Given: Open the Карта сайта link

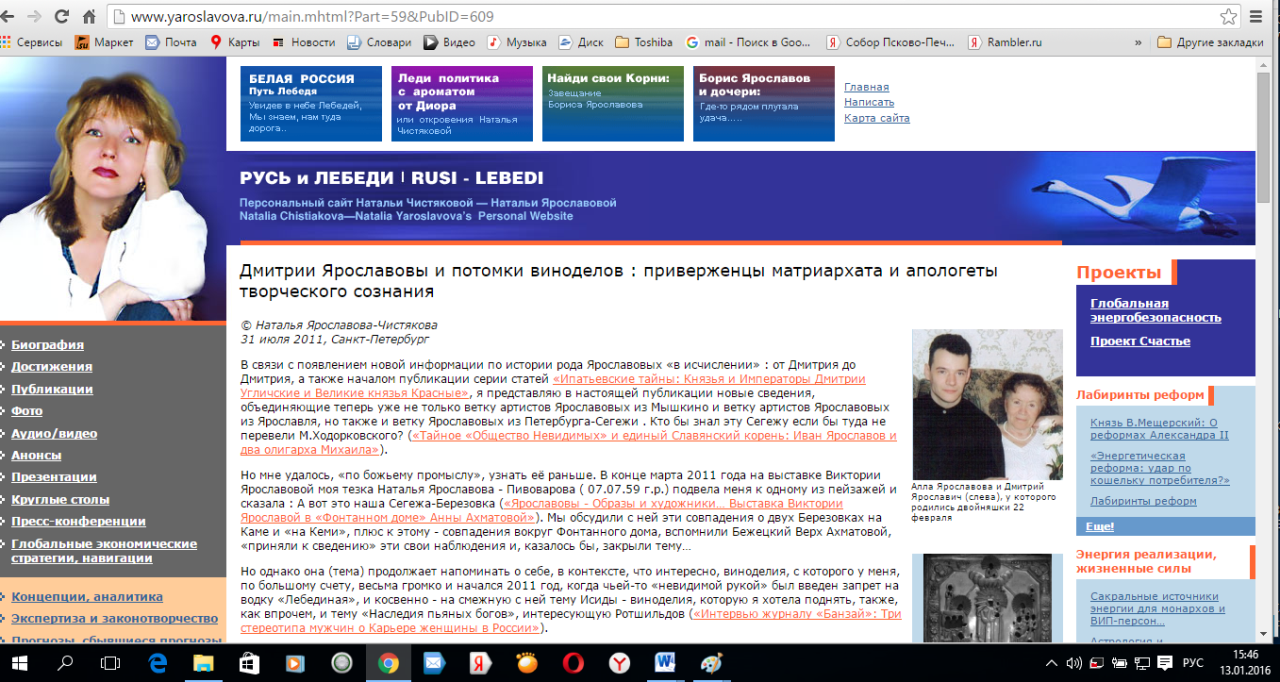Looking at the screenshot, I should (x=877, y=118).
